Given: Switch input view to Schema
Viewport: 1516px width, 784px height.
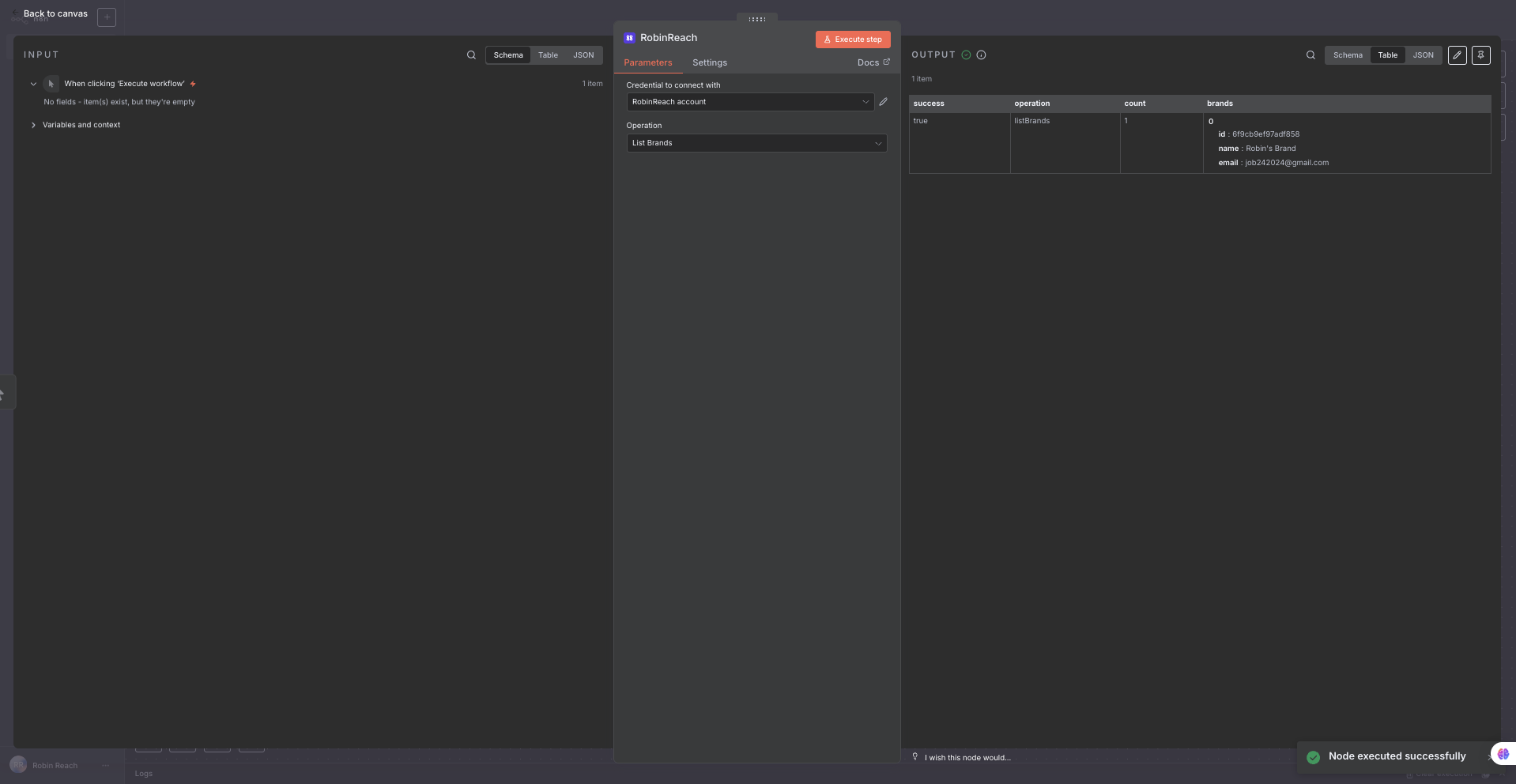Looking at the screenshot, I should [x=508, y=55].
